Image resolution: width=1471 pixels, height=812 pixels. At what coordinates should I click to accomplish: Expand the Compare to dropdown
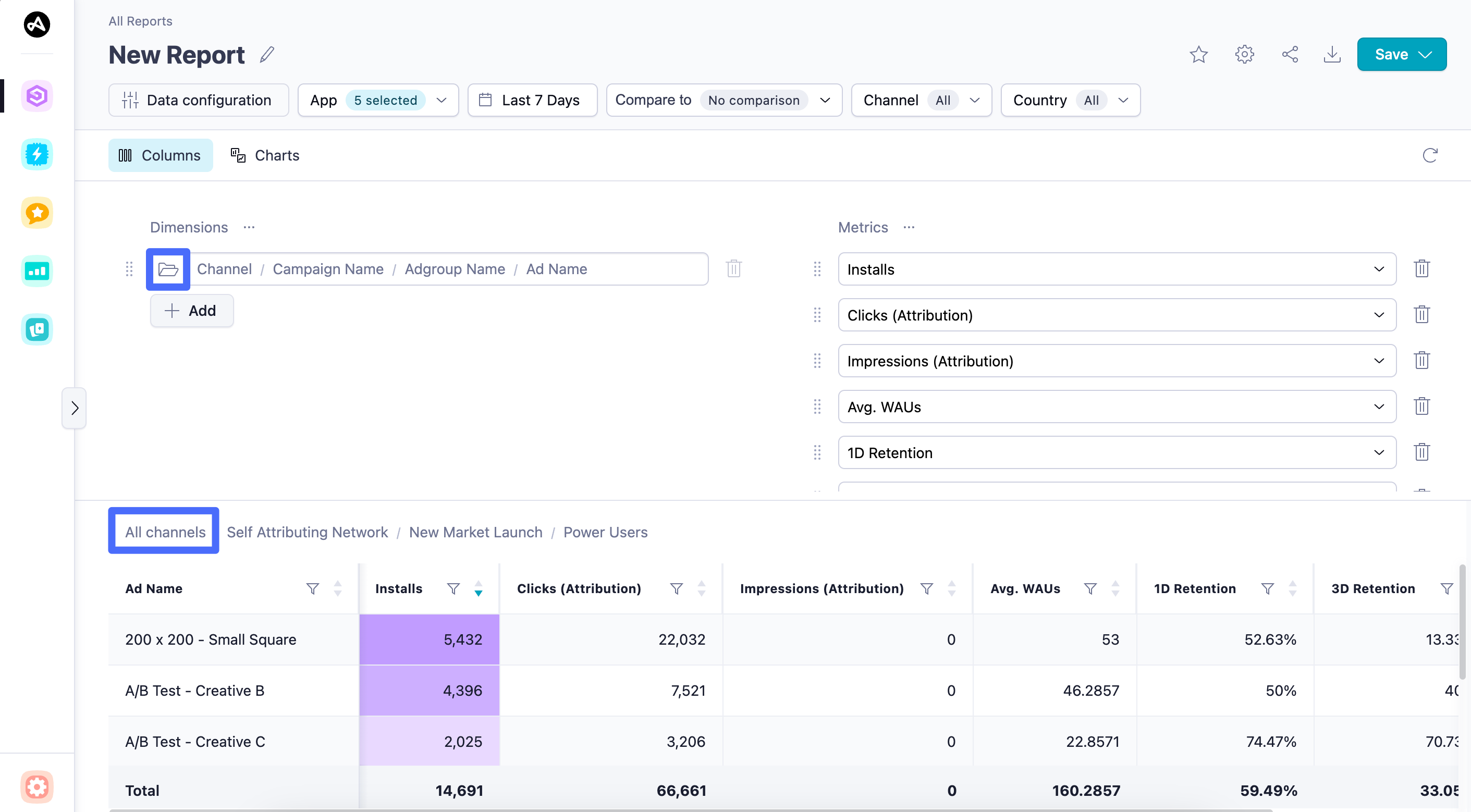click(724, 101)
